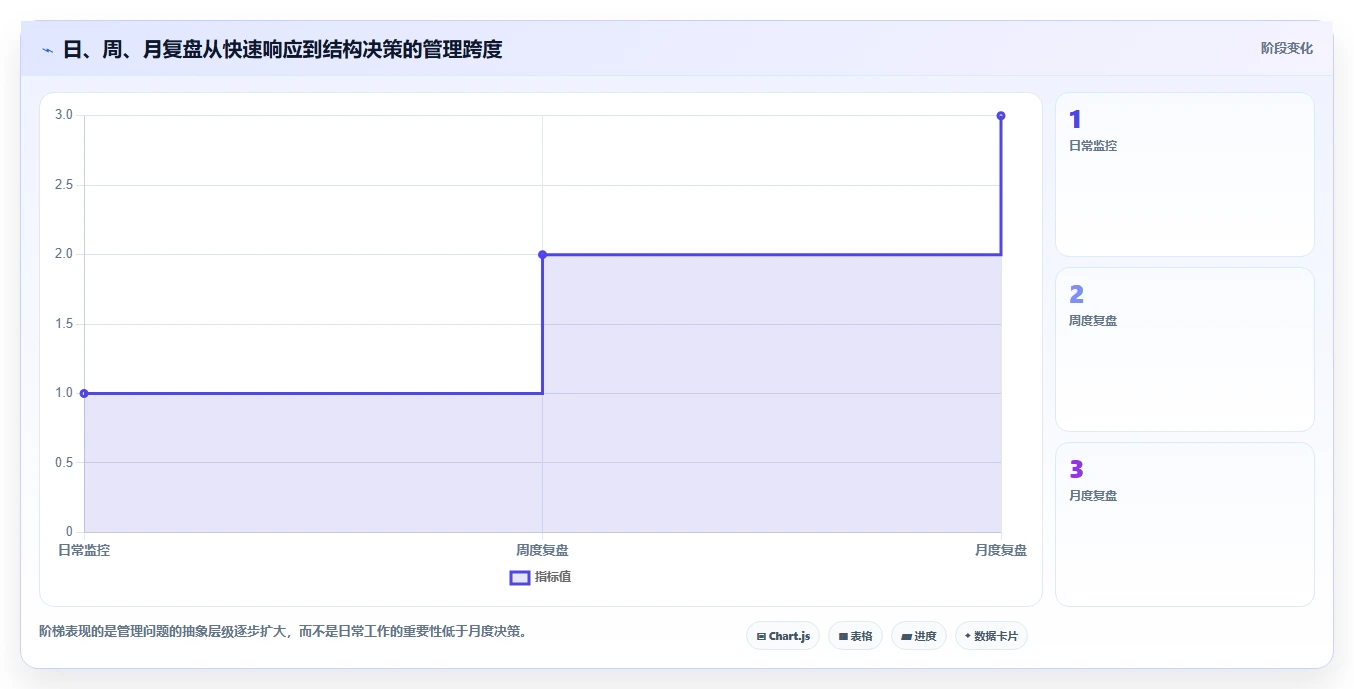Screen dimensions: 1354x689
Task: Click the data point at value 3.0
Action: point(1001,115)
